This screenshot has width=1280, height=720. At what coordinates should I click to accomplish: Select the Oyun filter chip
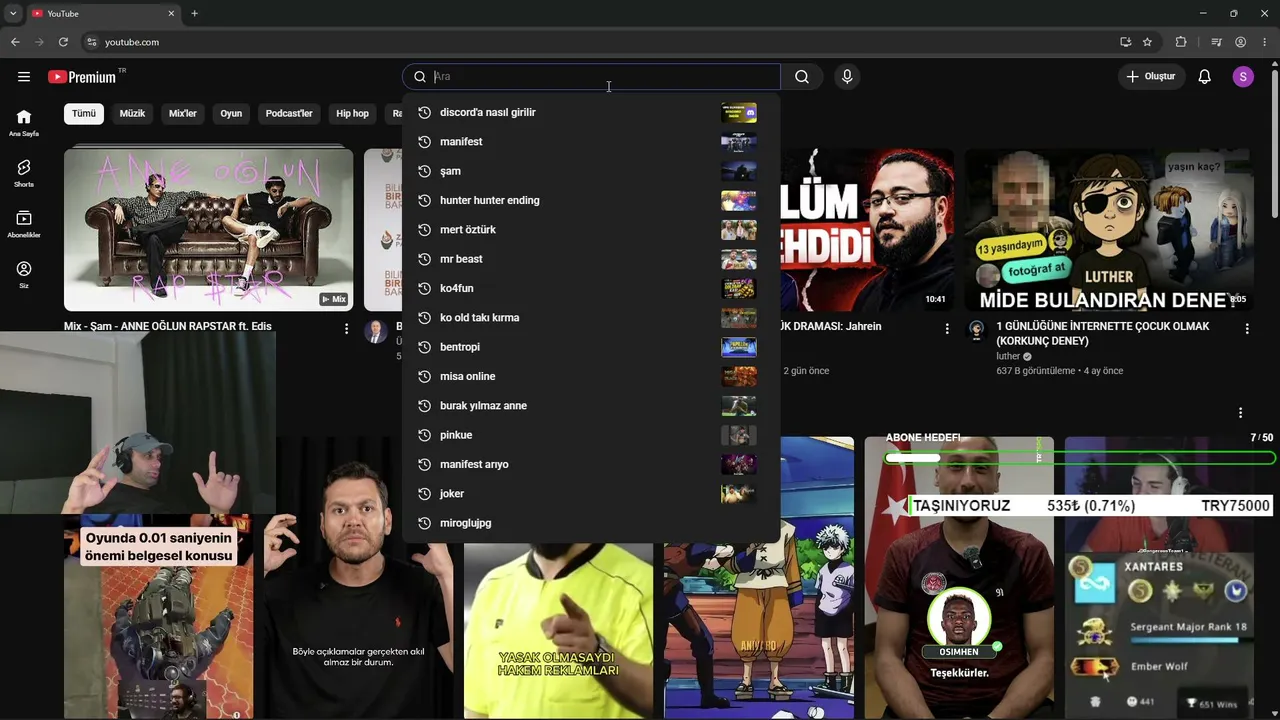coord(231,114)
